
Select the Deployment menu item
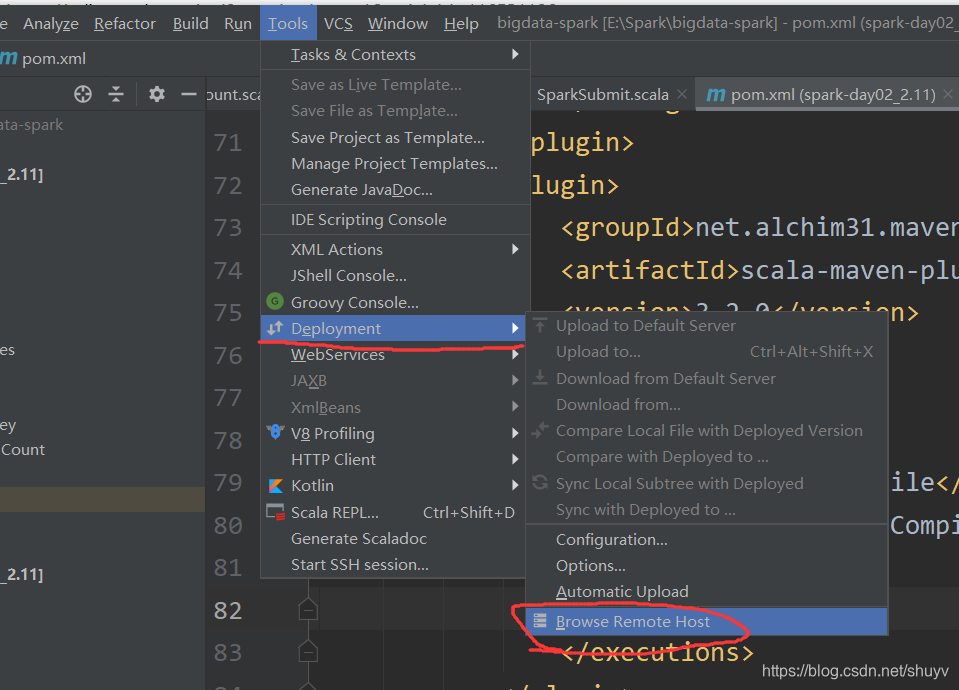coord(393,328)
